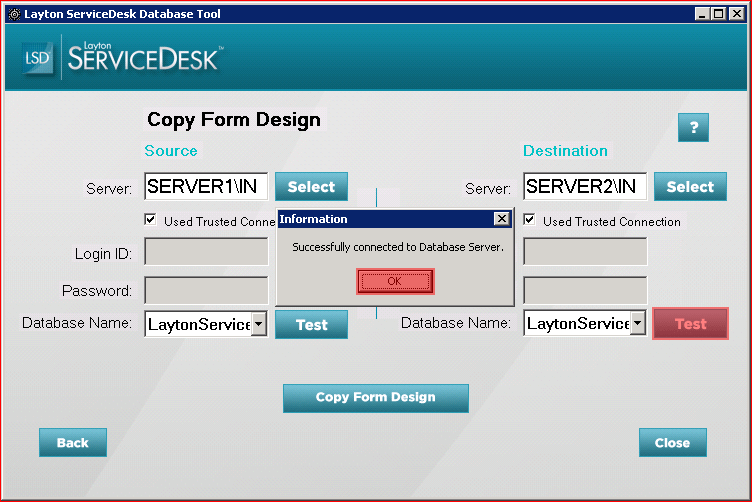Click the LSD logo icon in header
Screen dimensions: 752x502
(x=37, y=59)
